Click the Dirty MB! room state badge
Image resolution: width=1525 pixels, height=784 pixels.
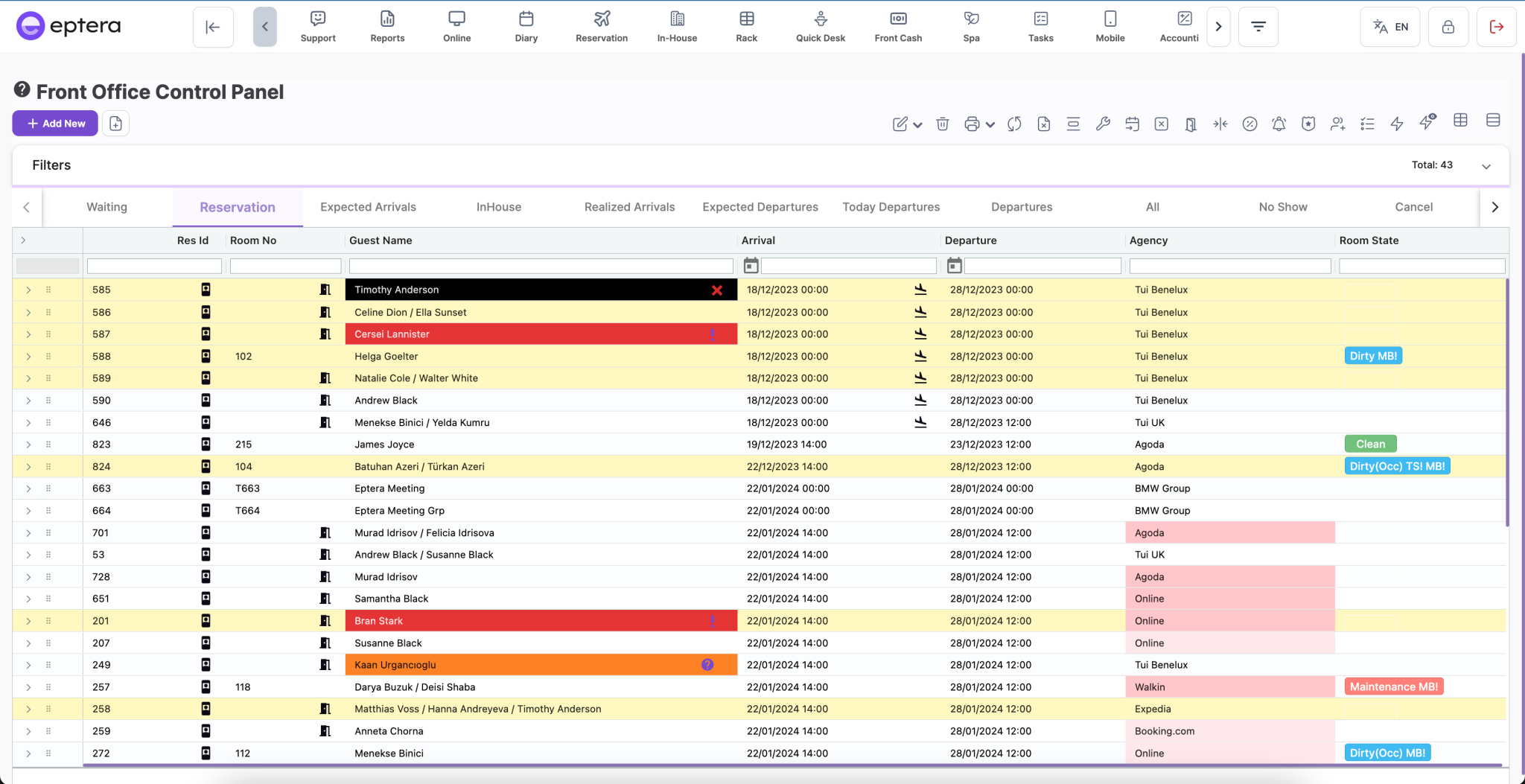1372,356
